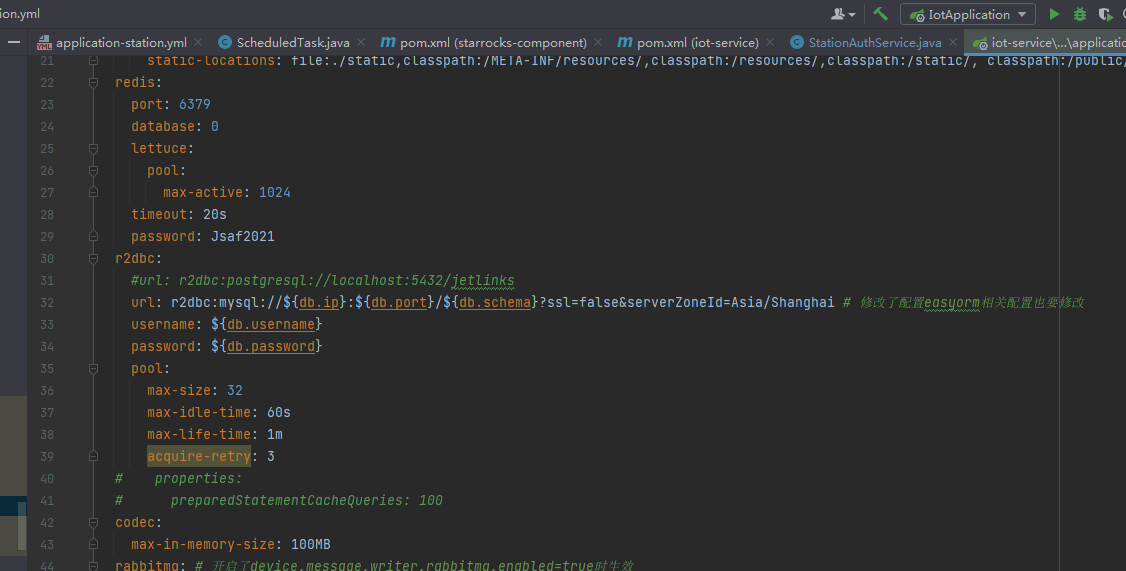Run IotApplication with the green play icon
Viewport: 1126px width, 571px height.
point(1054,14)
